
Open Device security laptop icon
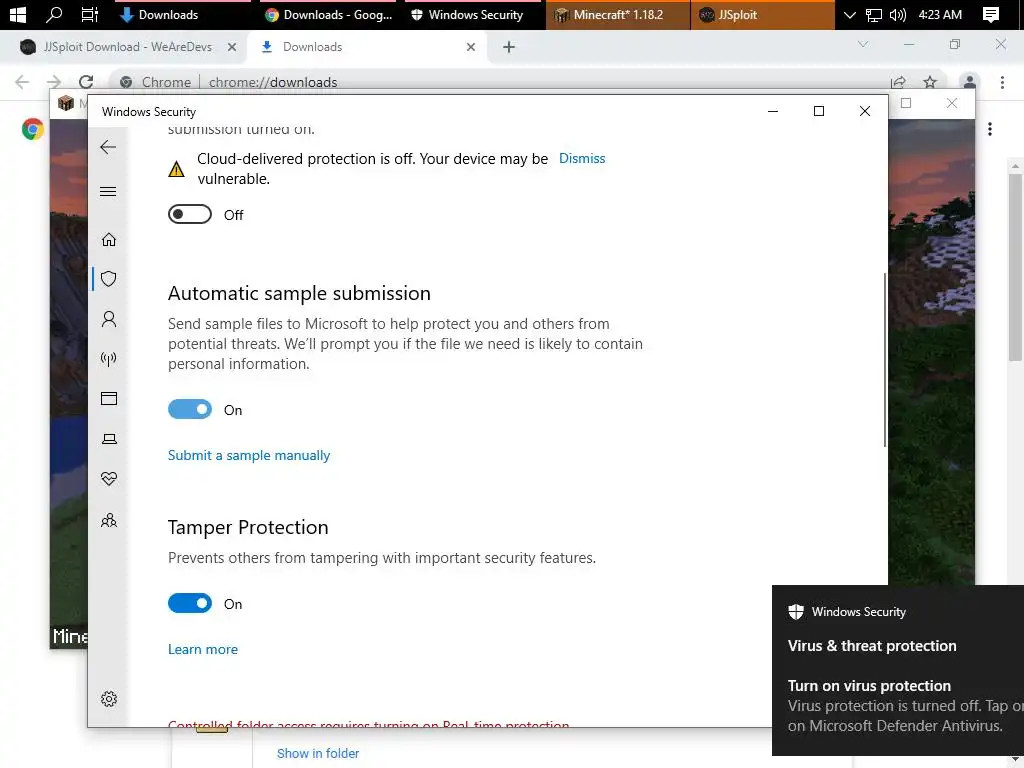[109, 439]
